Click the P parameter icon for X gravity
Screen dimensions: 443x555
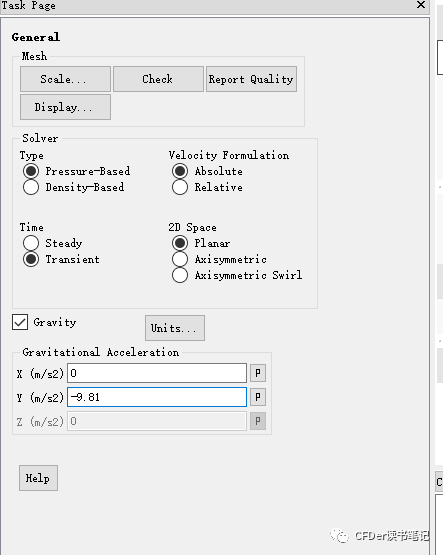point(258,373)
